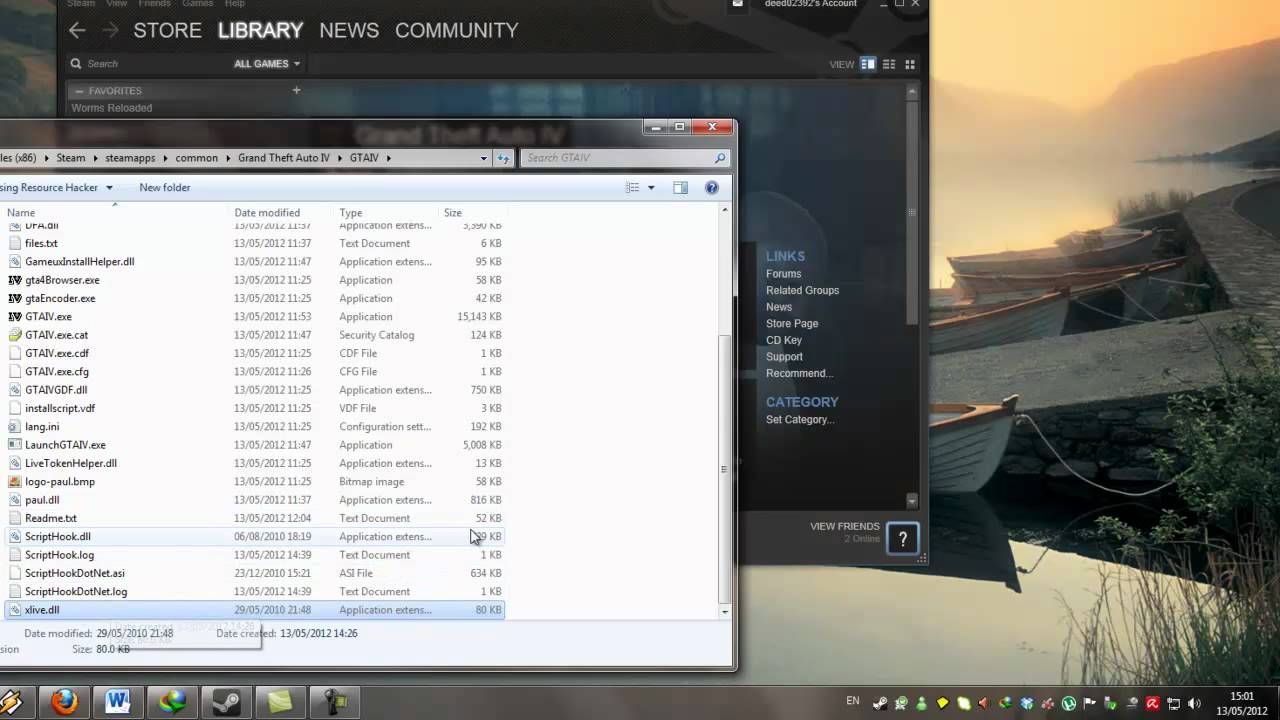
Task: Click the volume speaker tray icon
Action: (x=1194, y=703)
